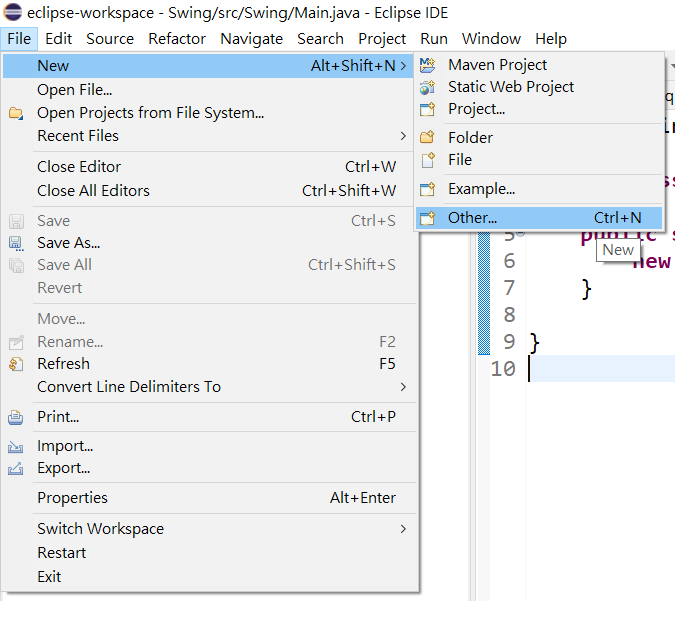Click the Save All icon
Screen dimensions: 696x619
coord(16,265)
